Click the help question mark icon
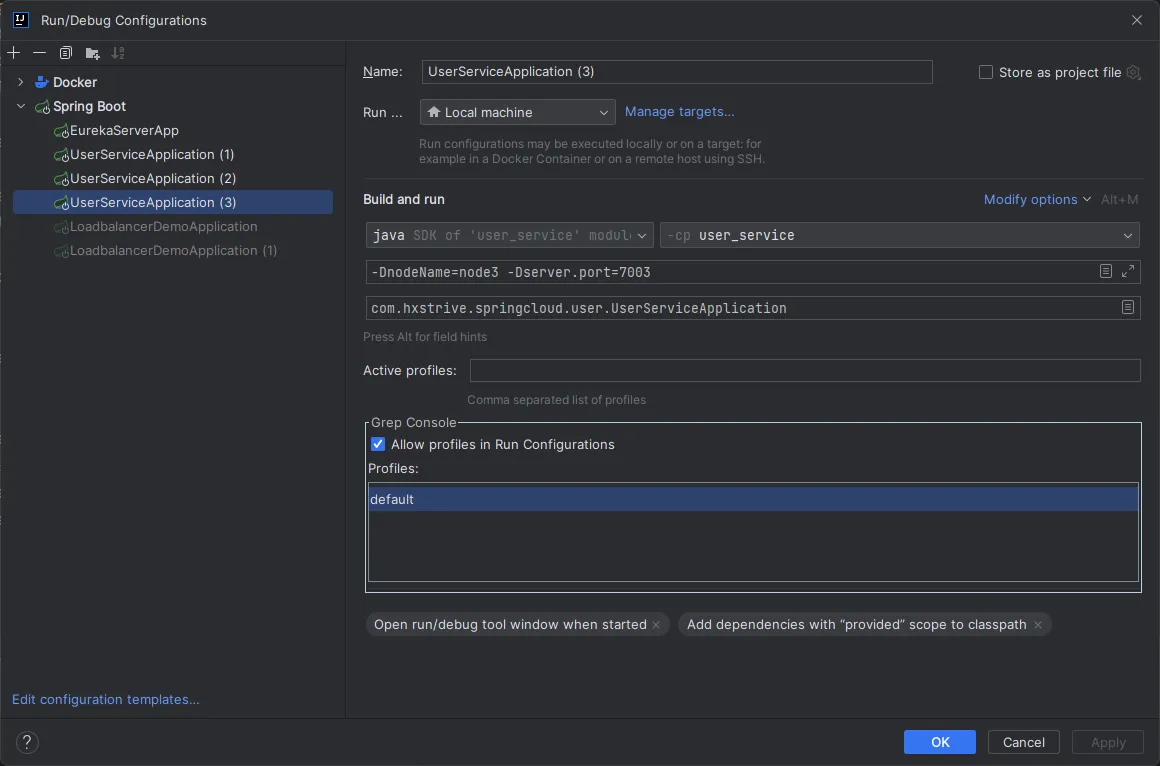This screenshot has width=1160, height=766. pos(28,742)
